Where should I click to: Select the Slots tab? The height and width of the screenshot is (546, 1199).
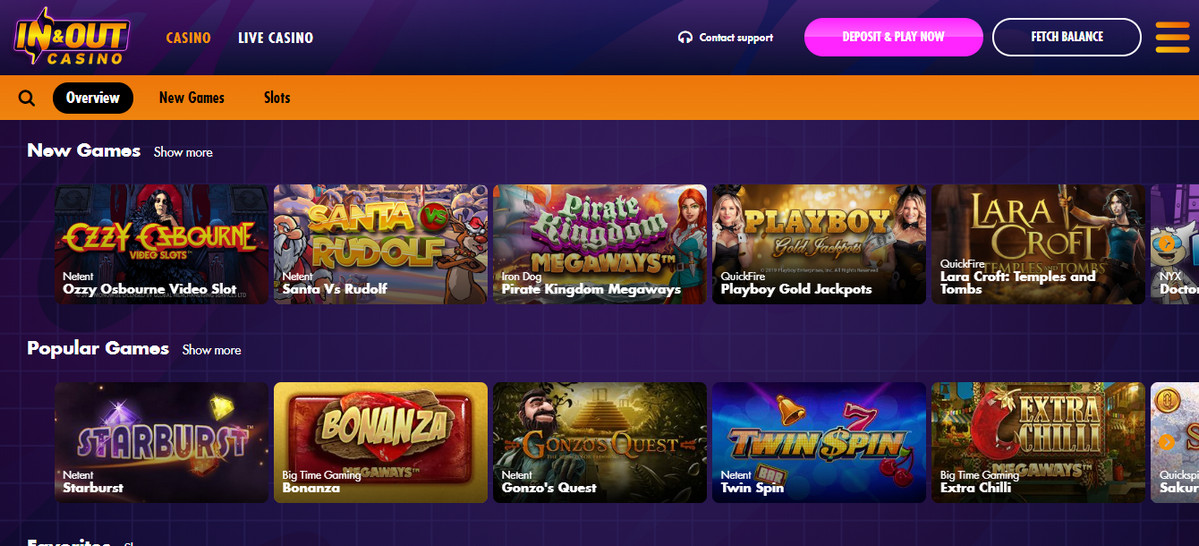point(277,98)
